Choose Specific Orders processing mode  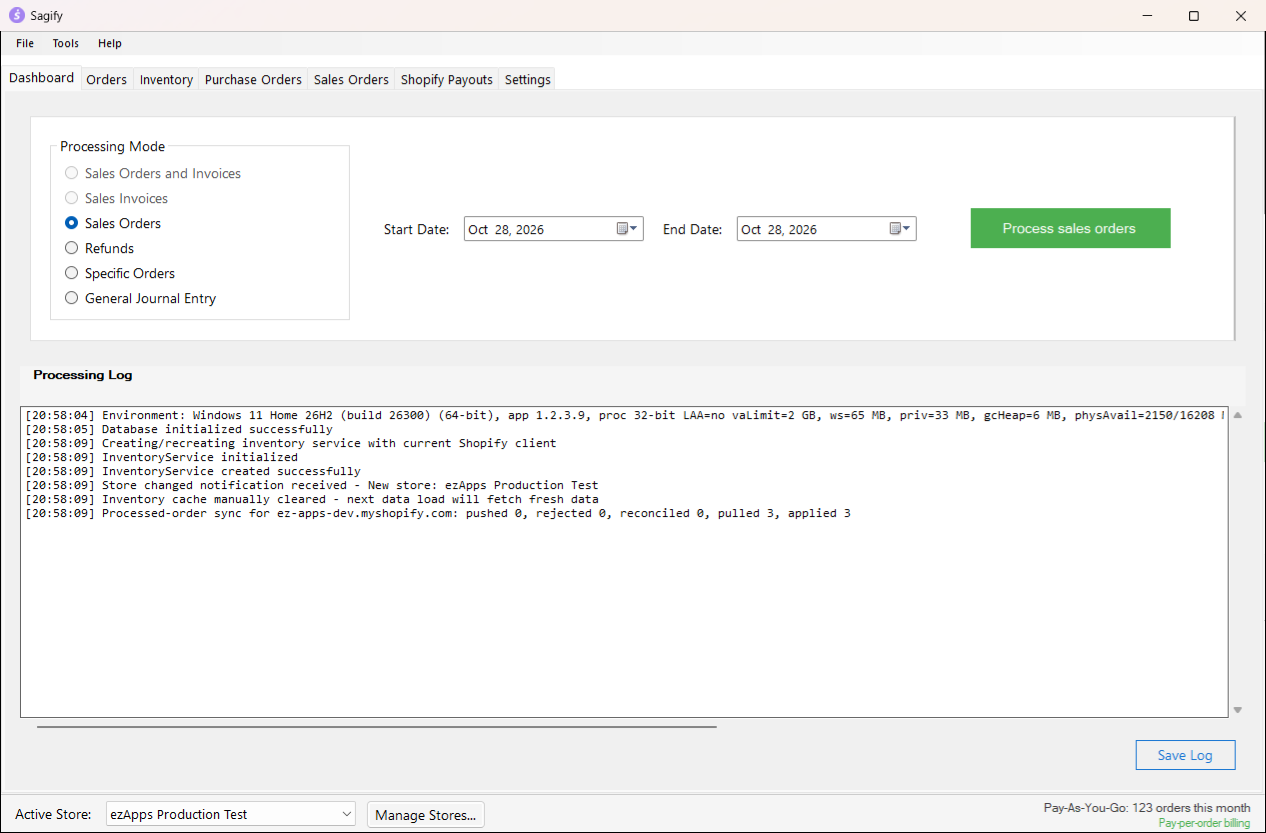coord(120,273)
